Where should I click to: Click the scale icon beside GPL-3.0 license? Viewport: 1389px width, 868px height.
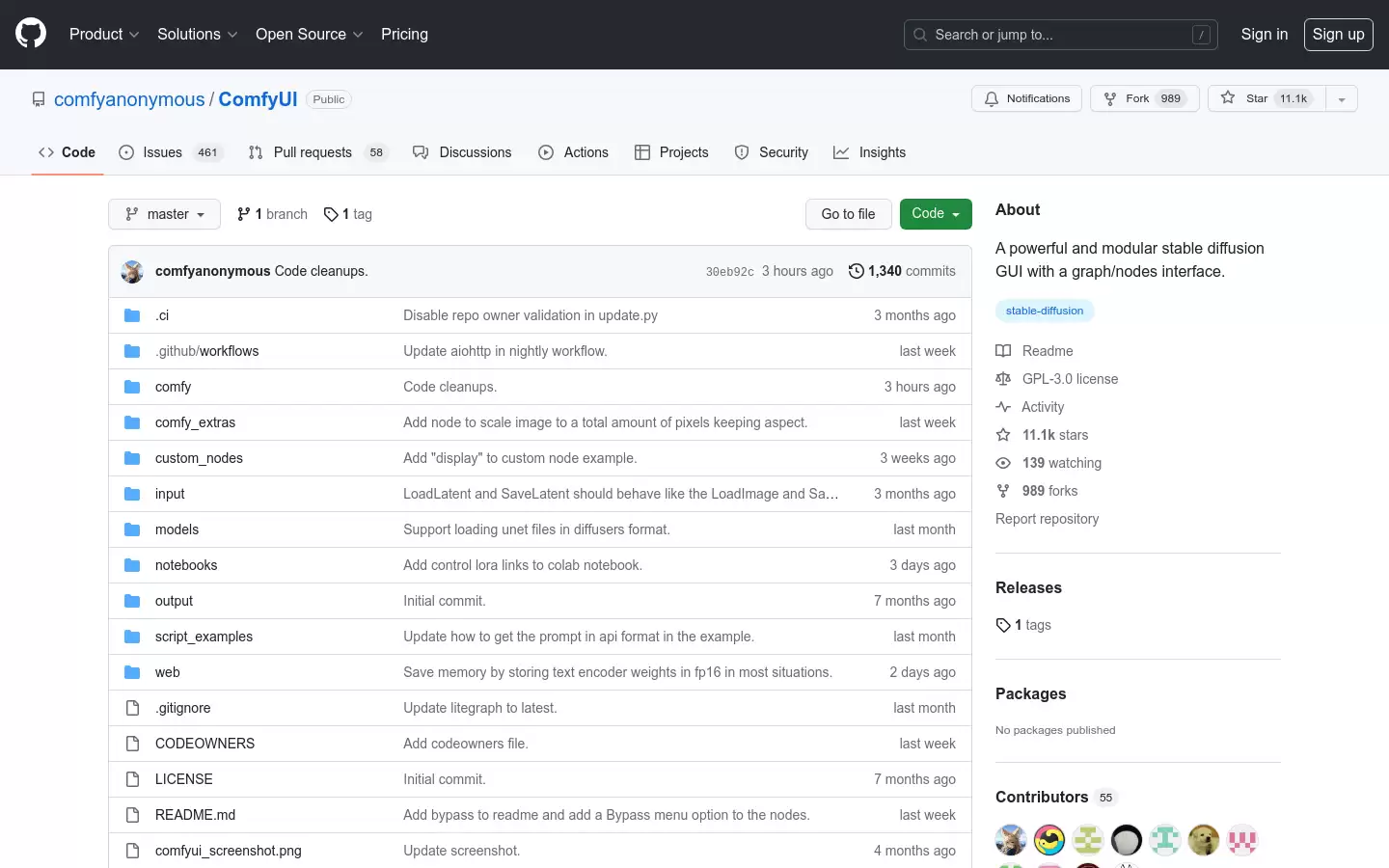1003,379
